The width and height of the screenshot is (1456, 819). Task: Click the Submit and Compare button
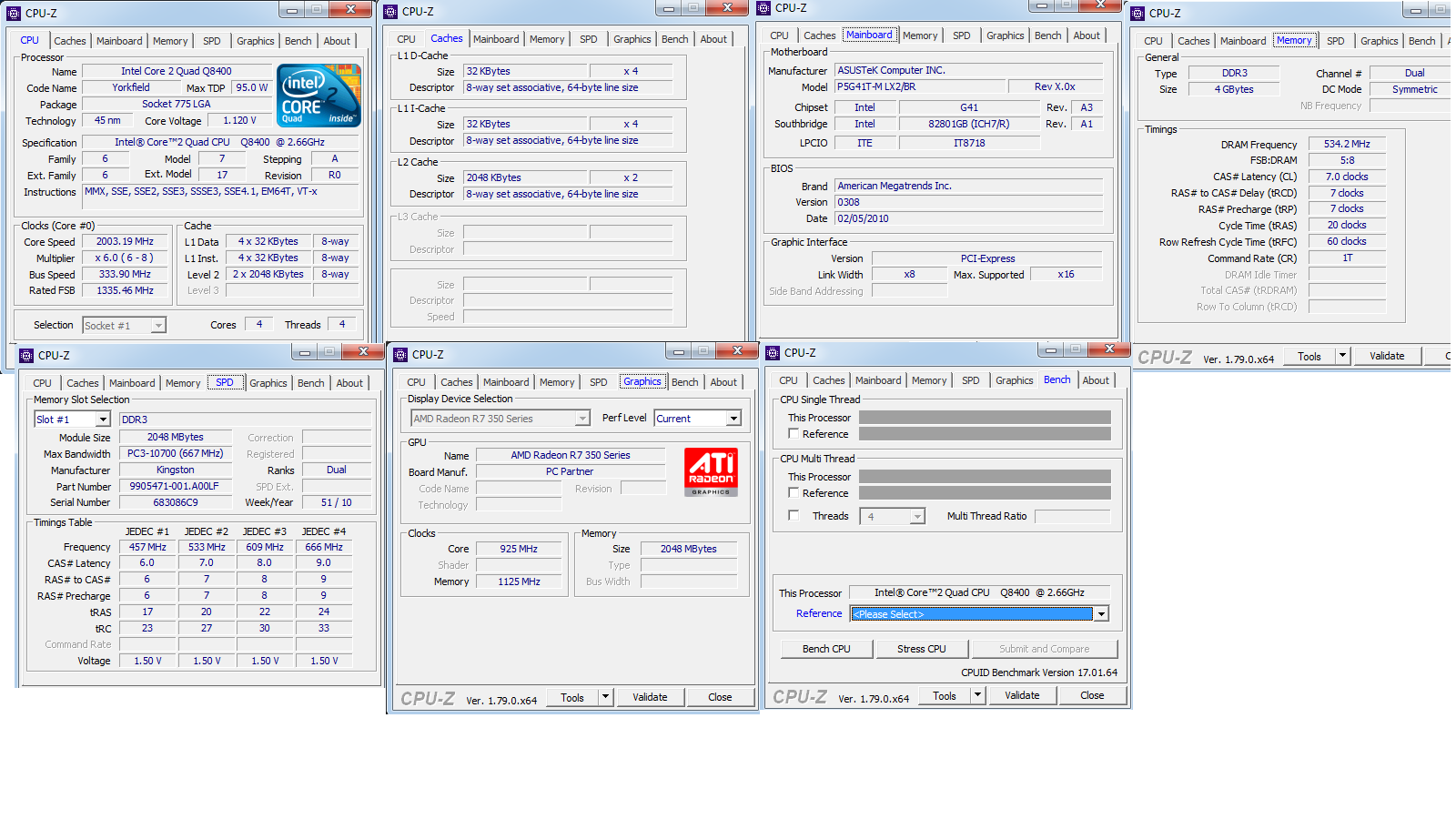(x=1044, y=649)
